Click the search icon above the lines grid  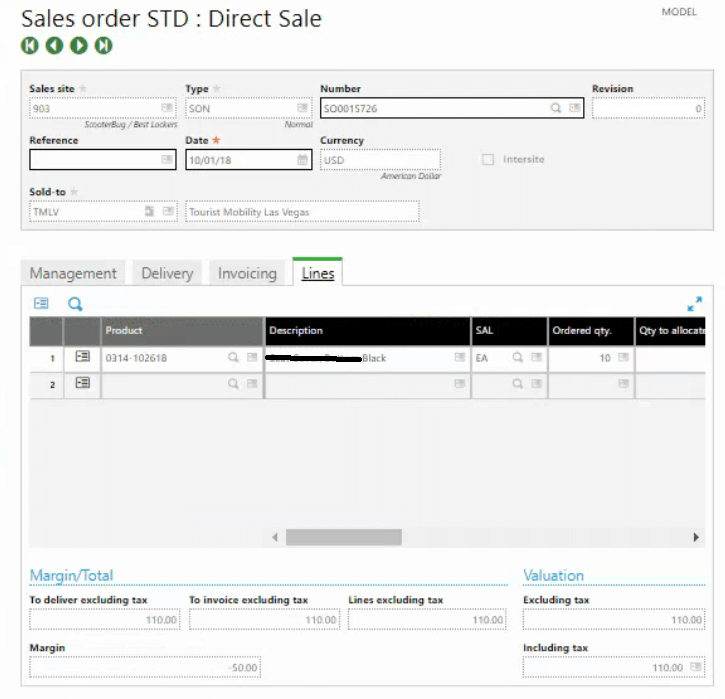75,304
